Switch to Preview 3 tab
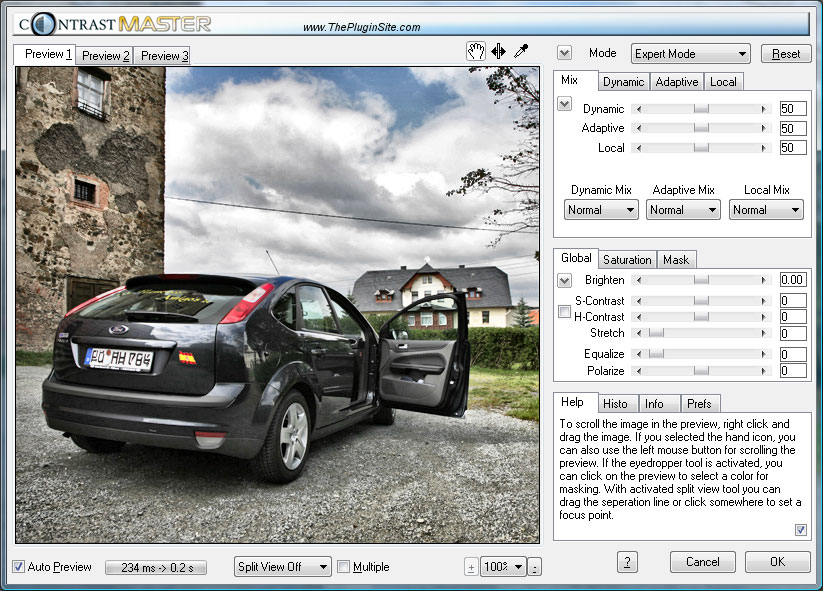This screenshot has height=591, width=823. click(x=163, y=56)
